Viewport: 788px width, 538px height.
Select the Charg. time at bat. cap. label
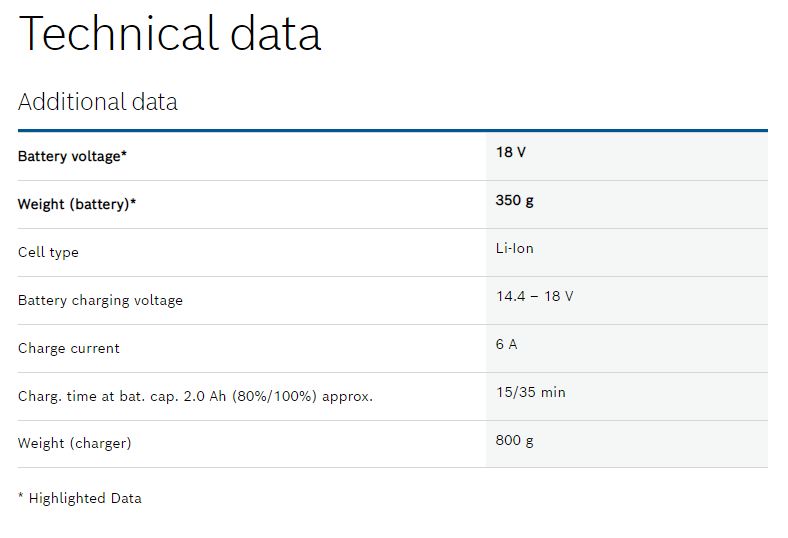tap(195, 396)
